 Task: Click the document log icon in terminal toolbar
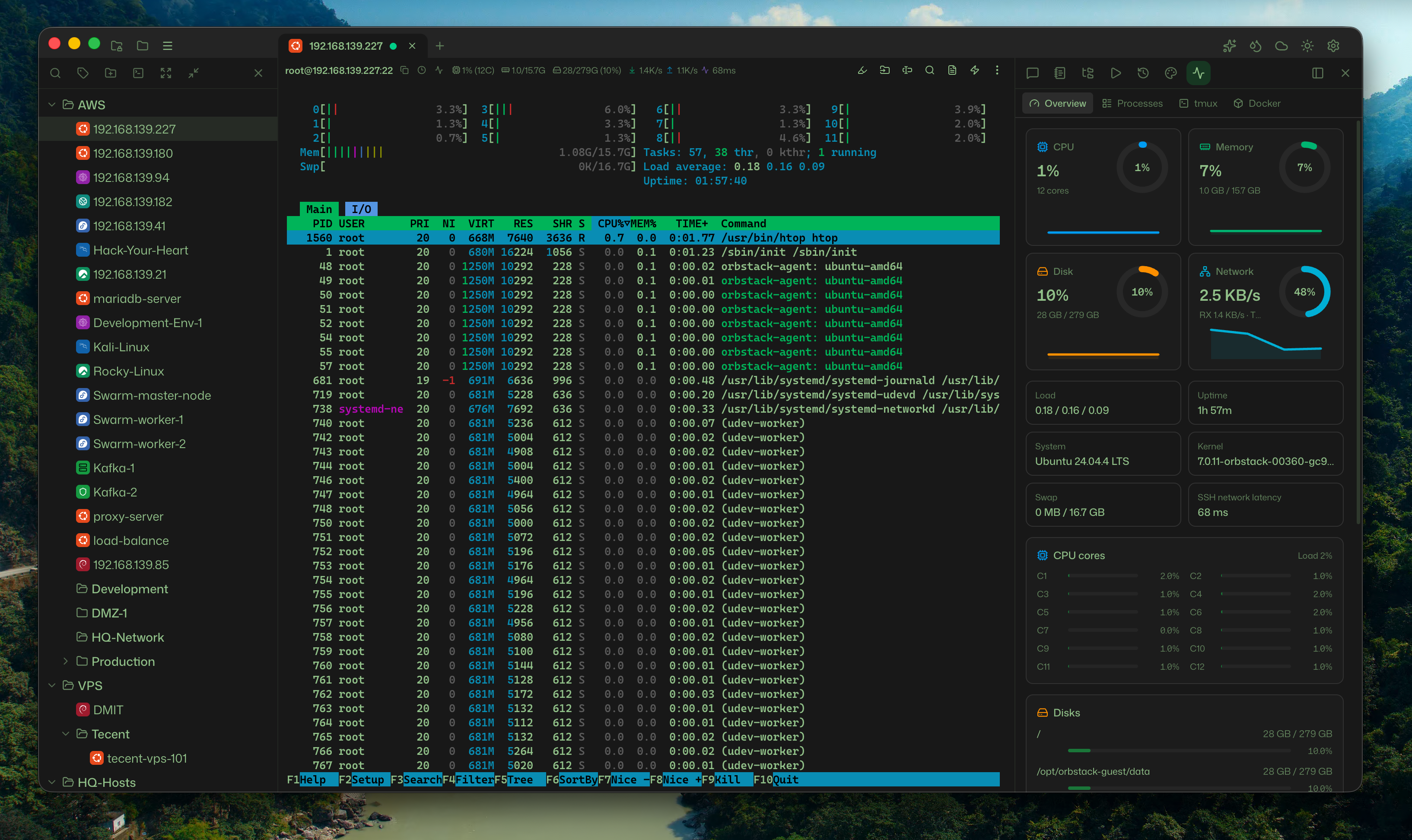pyautogui.click(x=952, y=70)
